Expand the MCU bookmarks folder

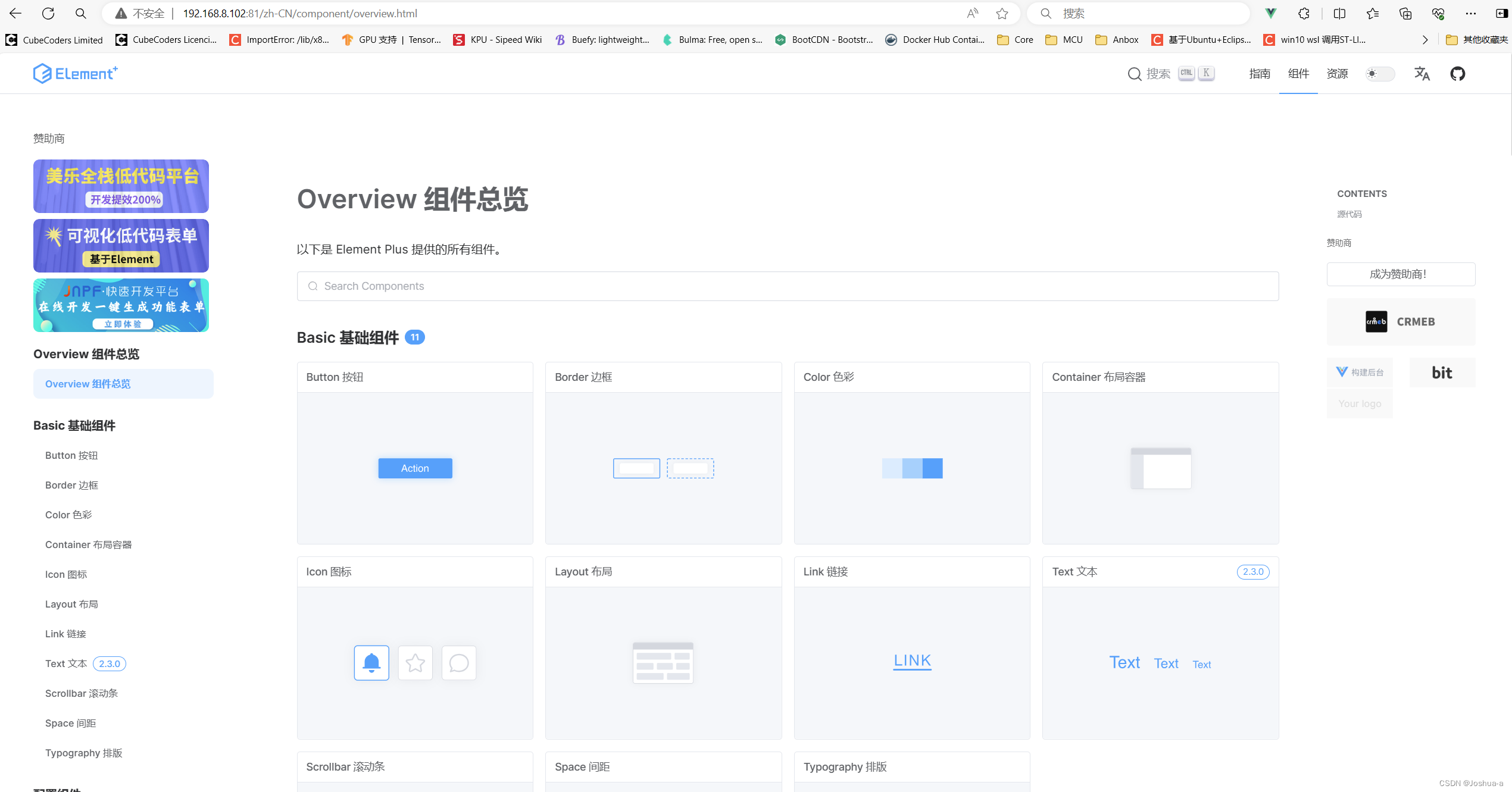coord(1063,39)
